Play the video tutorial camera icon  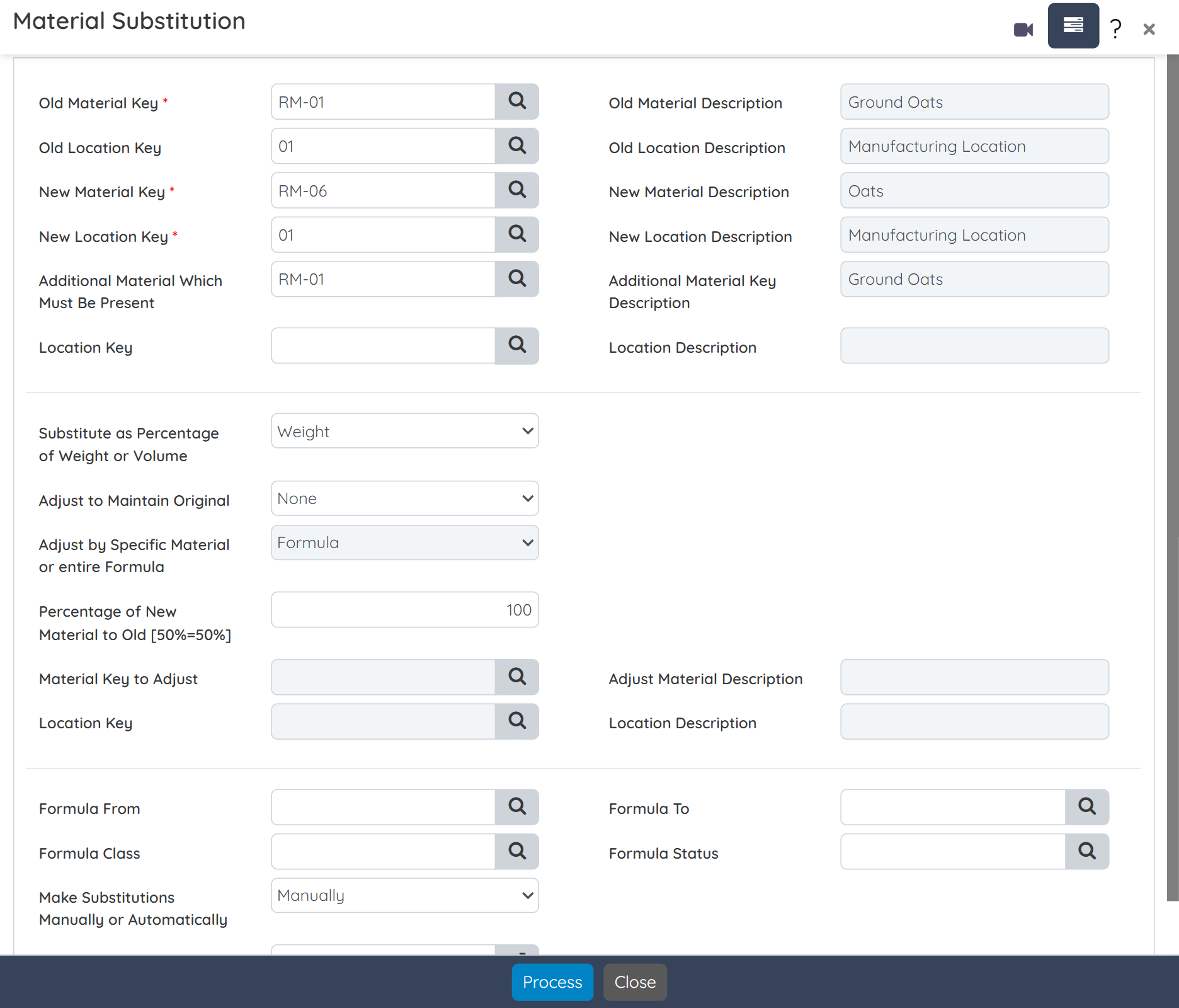pyautogui.click(x=1023, y=30)
